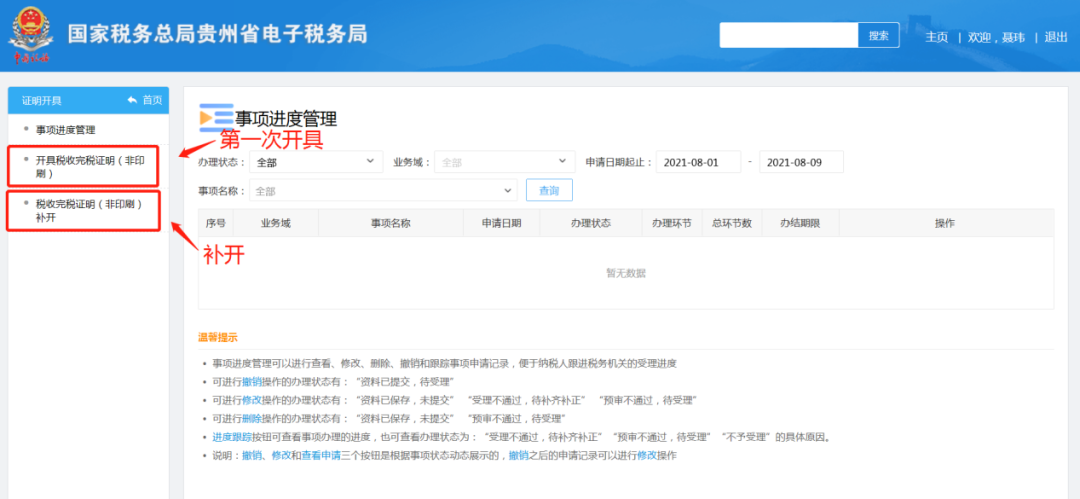1080x499 pixels.
Task: Click the 首页 link in sidebar header
Action: tap(152, 100)
